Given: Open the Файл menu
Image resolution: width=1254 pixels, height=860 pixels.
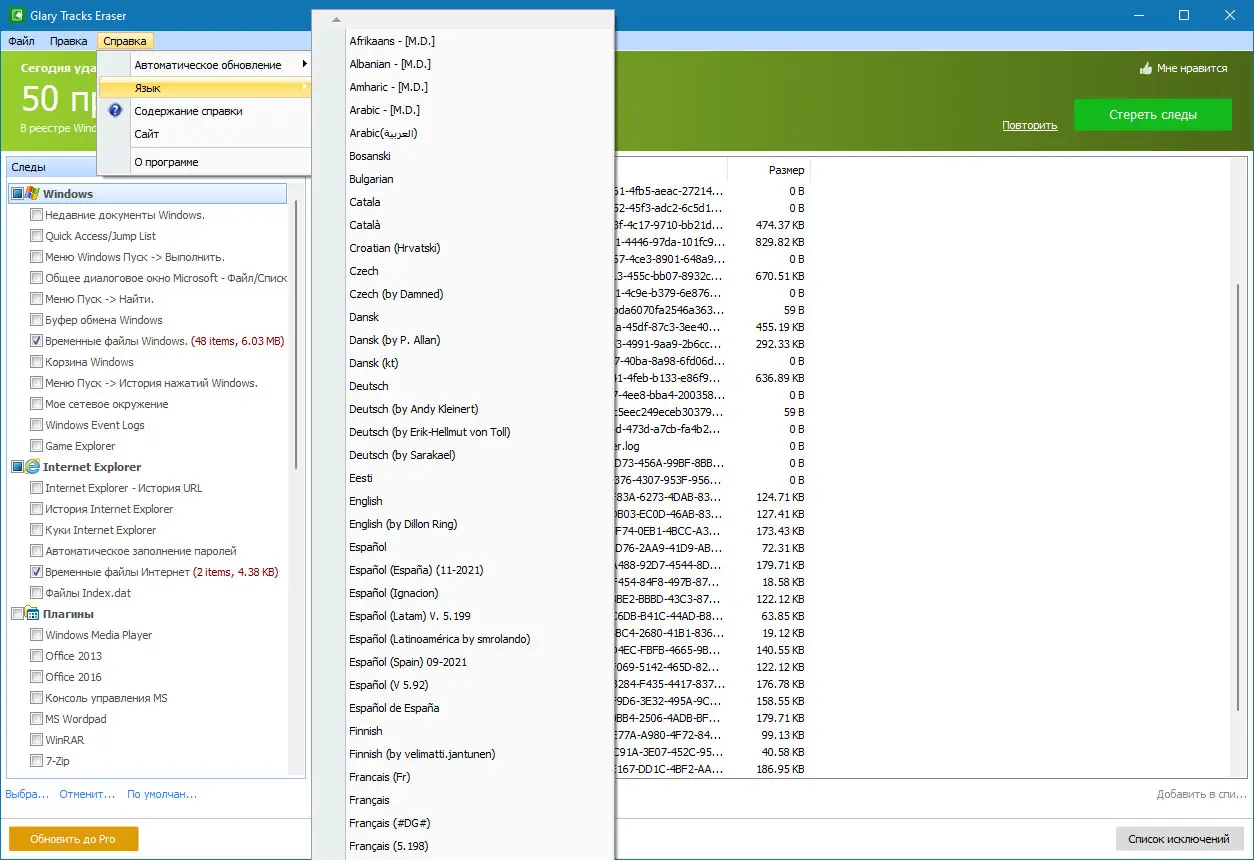Looking at the screenshot, I should click(x=21, y=41).
